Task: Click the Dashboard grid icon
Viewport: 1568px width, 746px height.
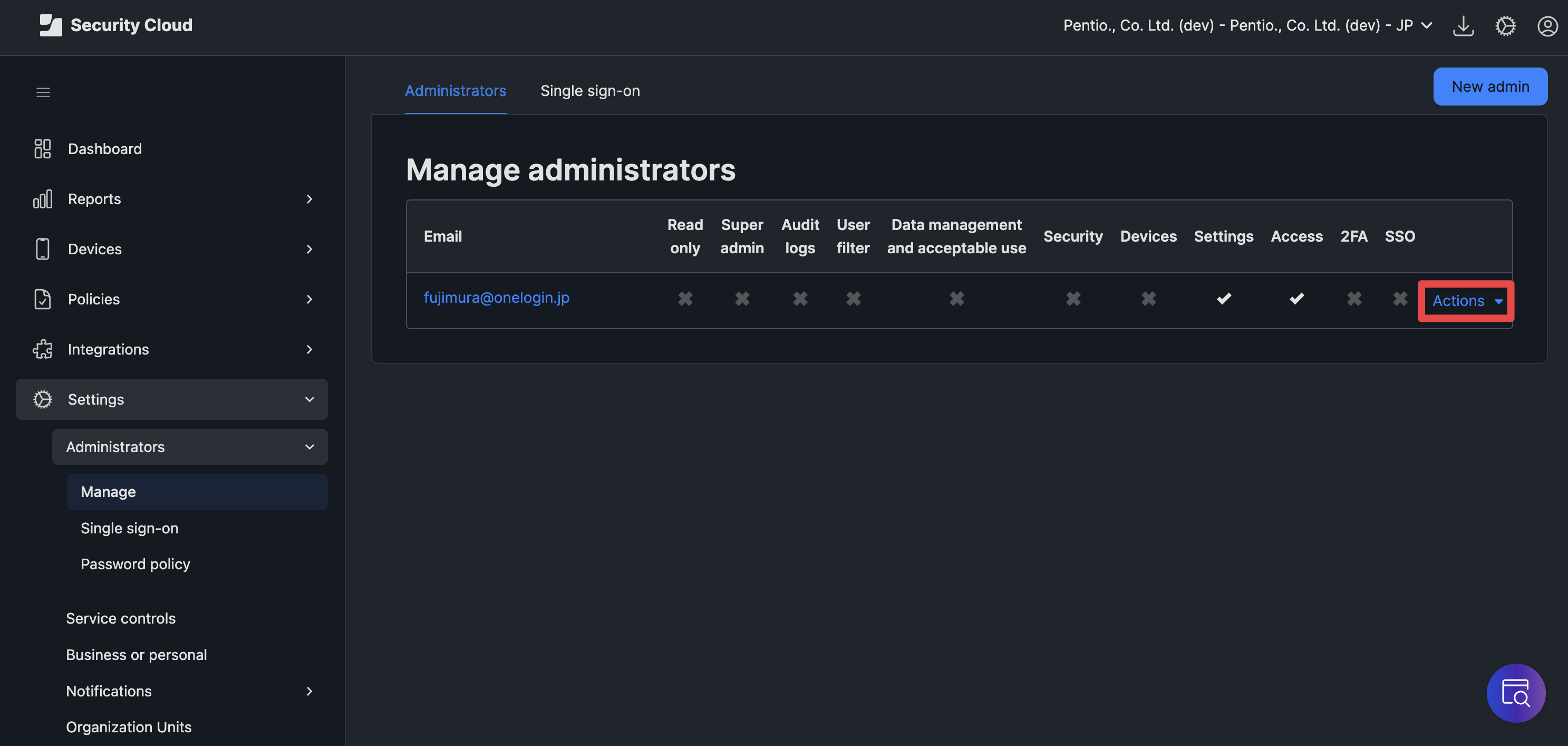Action: click(43, 149)
